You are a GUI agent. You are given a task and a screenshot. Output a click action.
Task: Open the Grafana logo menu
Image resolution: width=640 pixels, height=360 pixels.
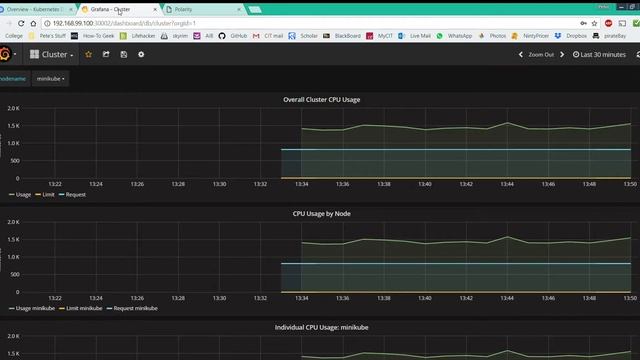6,54
